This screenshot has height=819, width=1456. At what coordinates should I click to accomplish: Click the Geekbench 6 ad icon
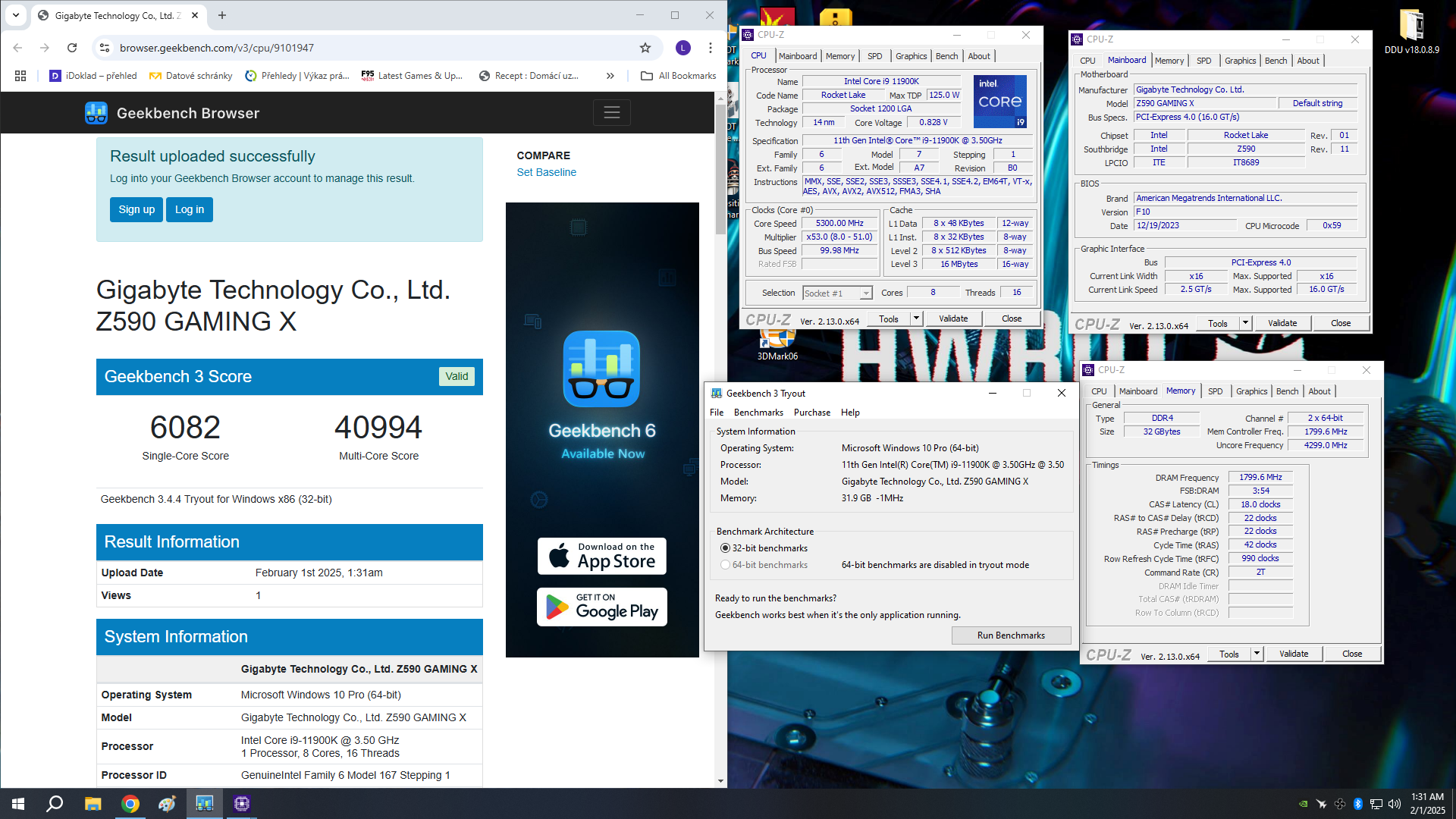[x=601, y=369]
